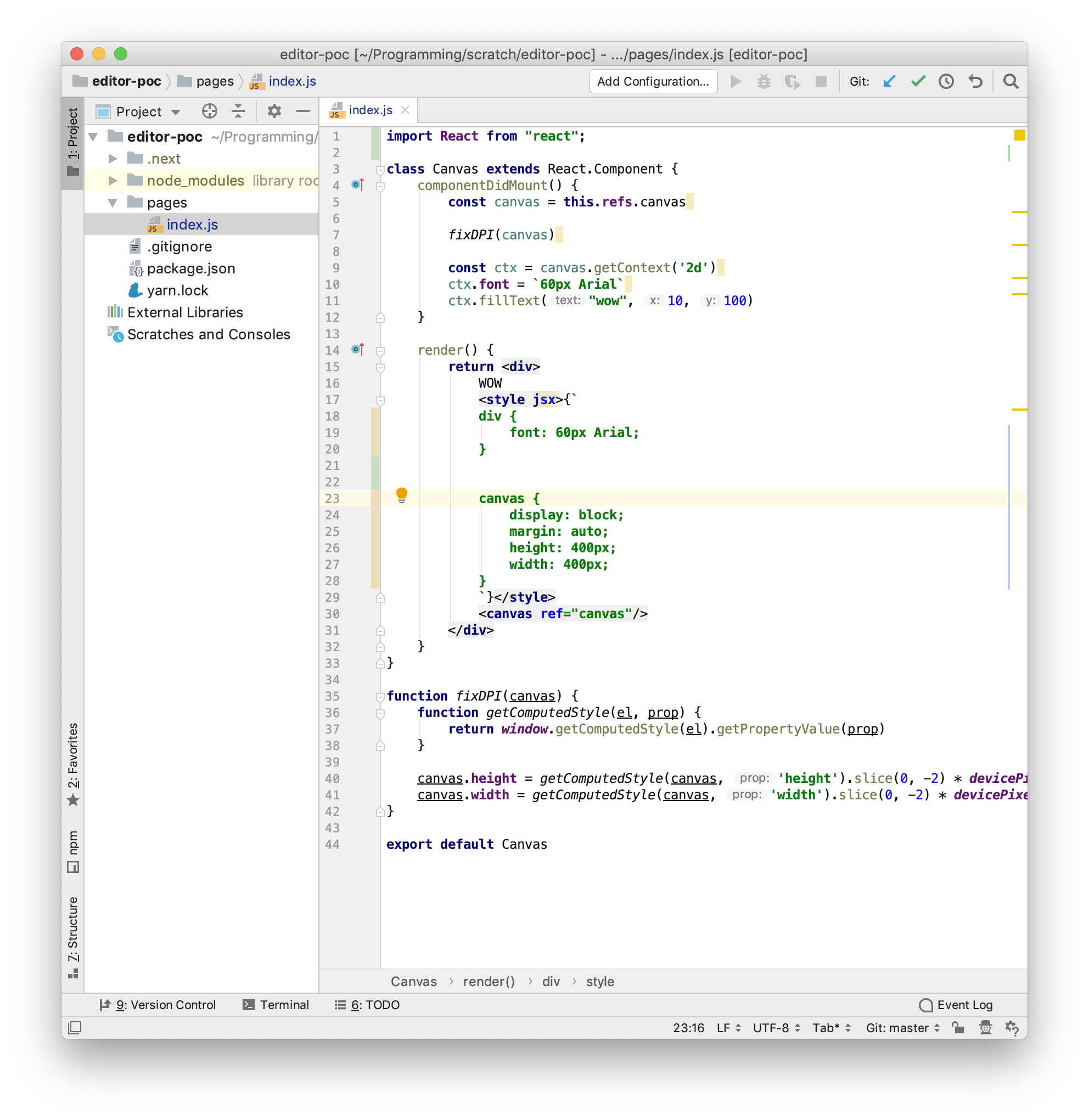Expand the .next folder
1089x1120 pixels.
(112, 158)
